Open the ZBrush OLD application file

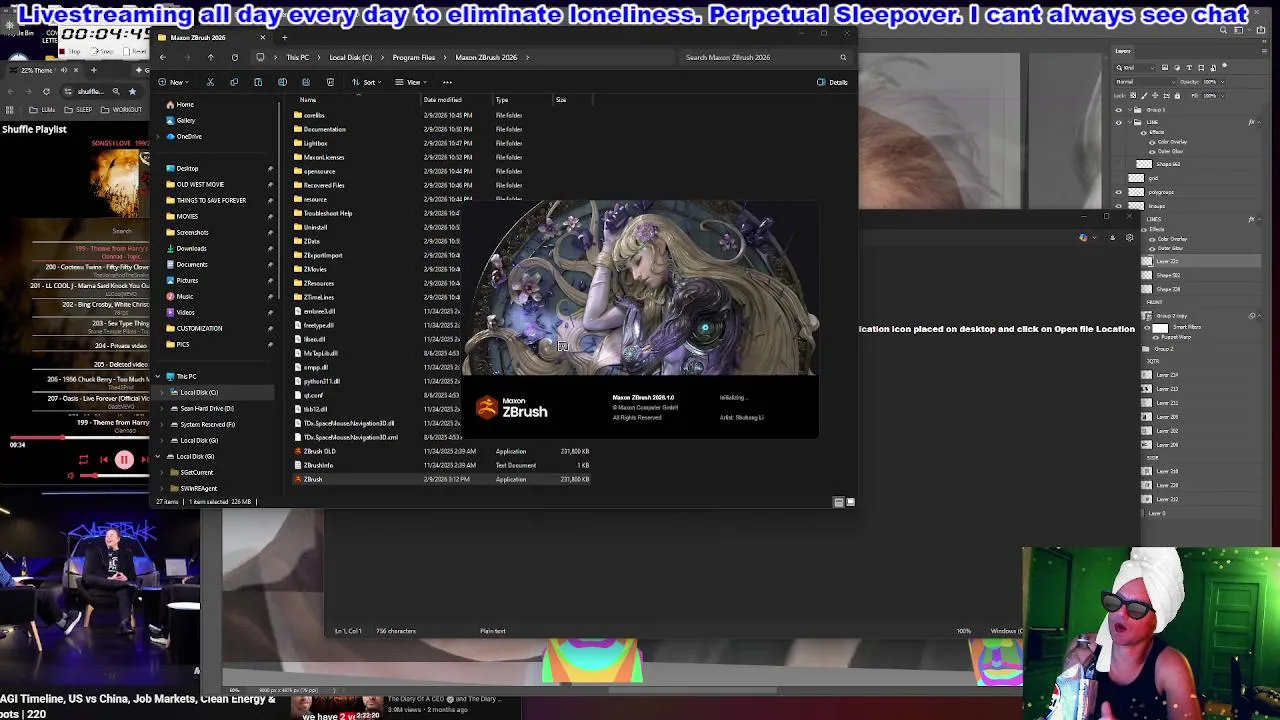pos(320,451)
